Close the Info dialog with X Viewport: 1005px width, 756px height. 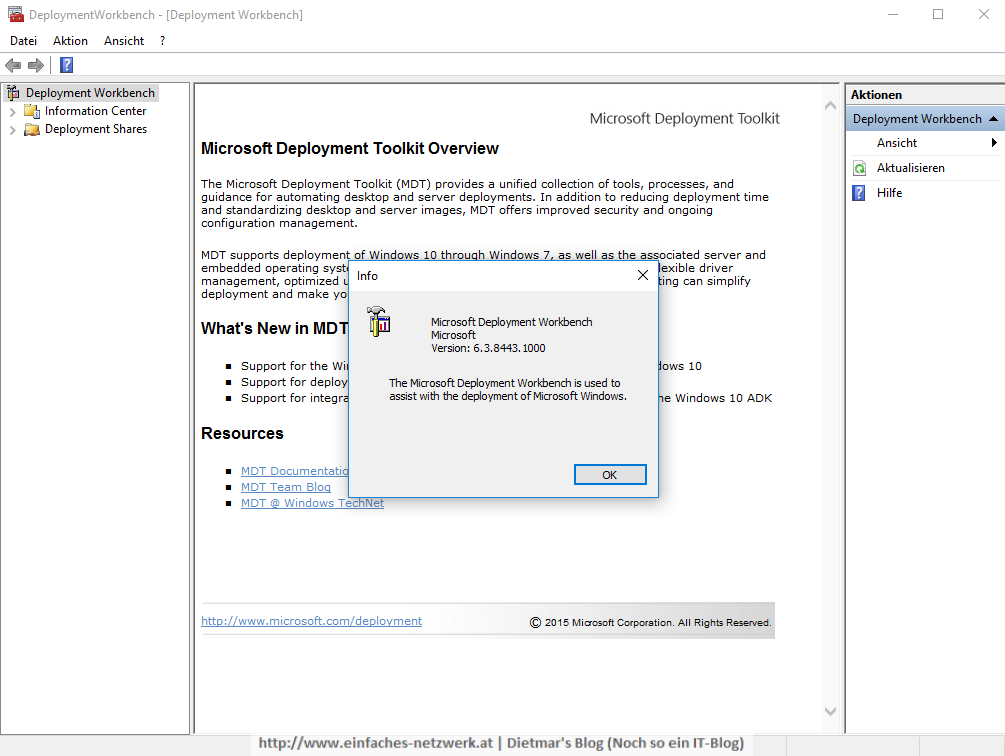pyautogui.click(x=643, y=275)
